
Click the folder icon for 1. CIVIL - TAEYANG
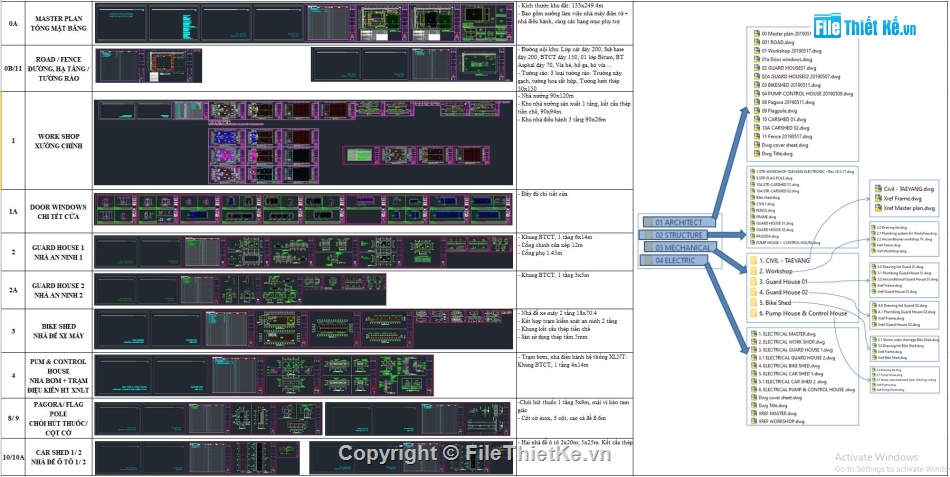tap(755, 261)
